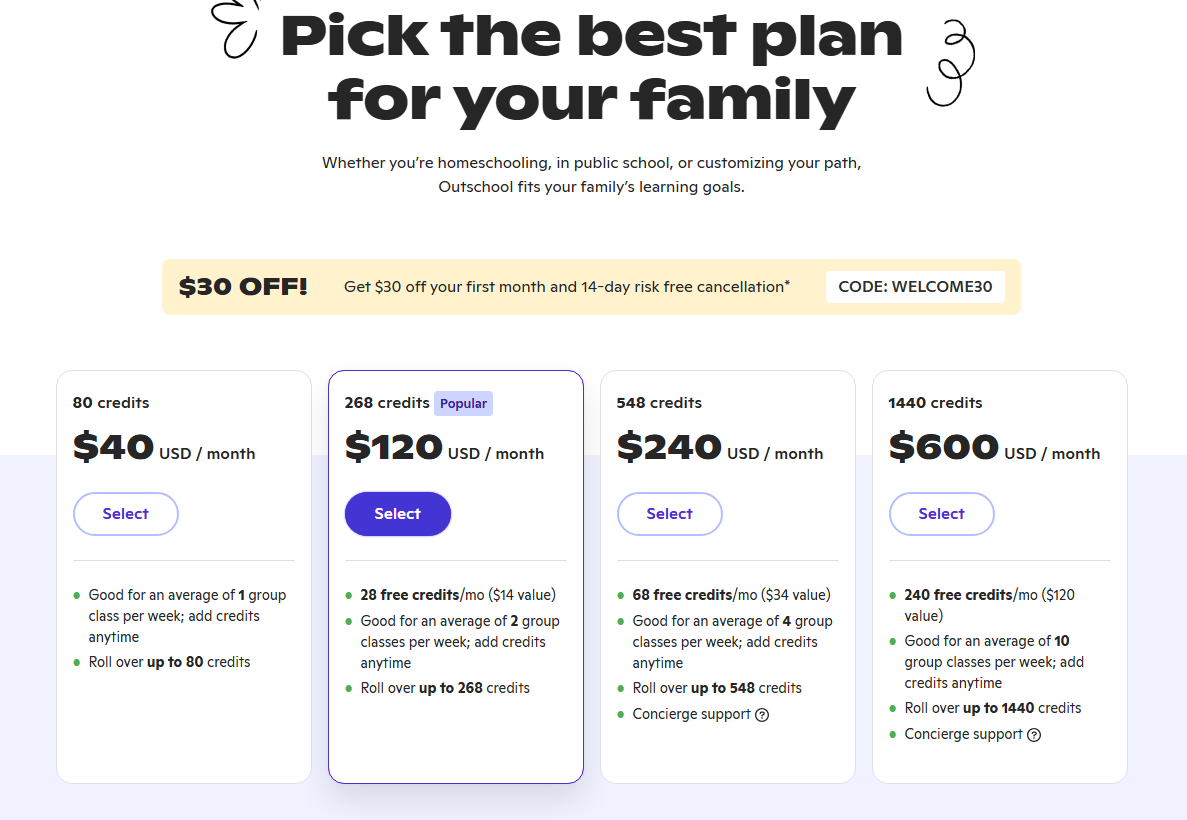Click the $30 OFF! banner label
The height and width of the screenshot is (820, 1187).
click(243, 287)
